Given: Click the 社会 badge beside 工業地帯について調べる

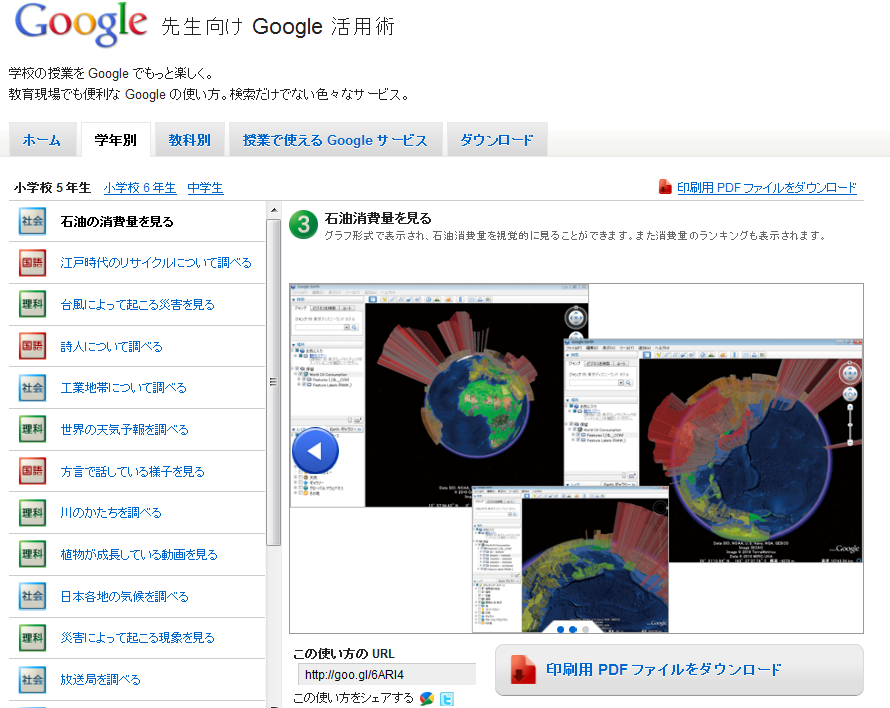Looking at the screenshot, I should pos(32,388).
